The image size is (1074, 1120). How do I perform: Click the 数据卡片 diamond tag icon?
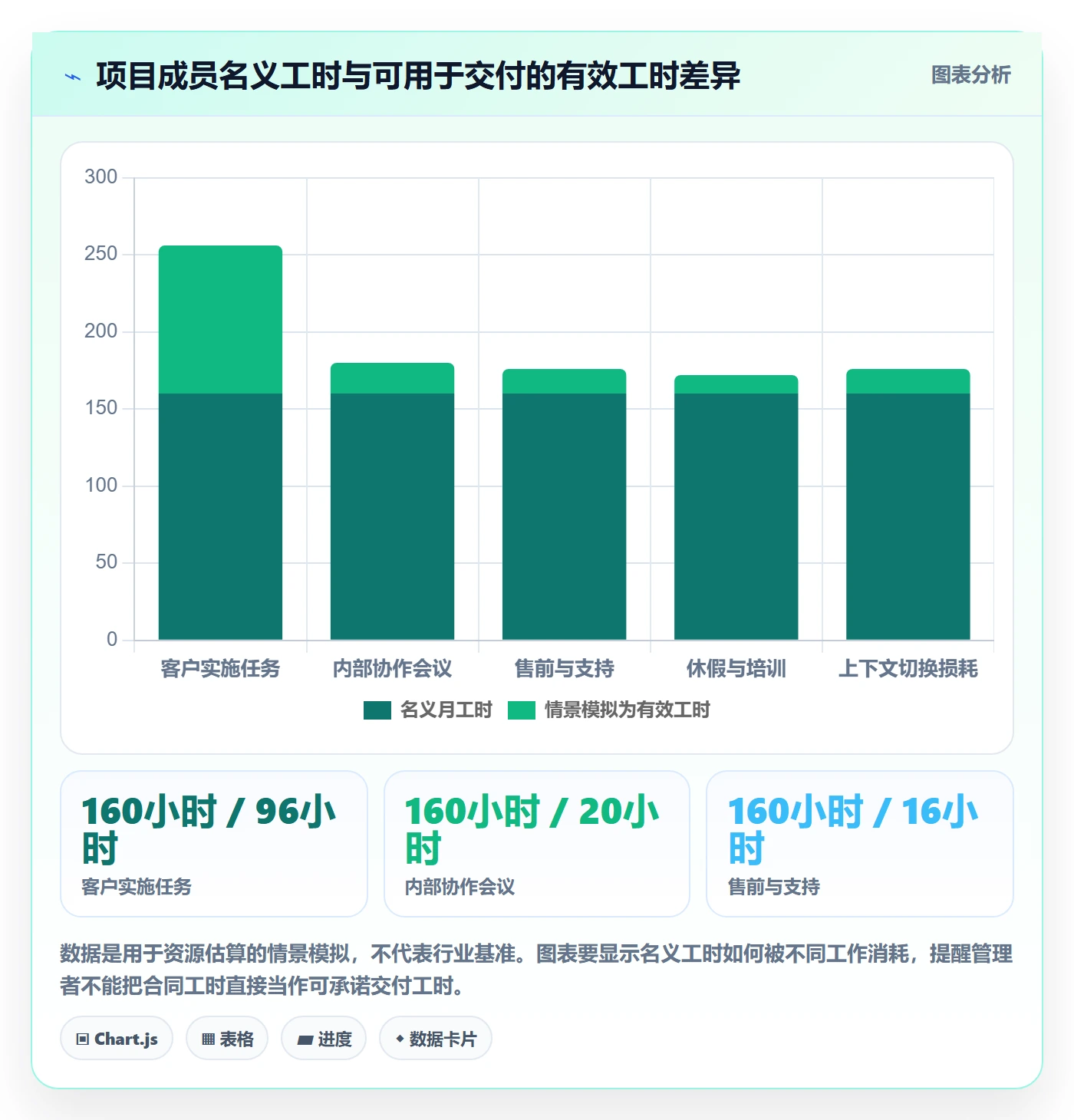coord(400,1039)
